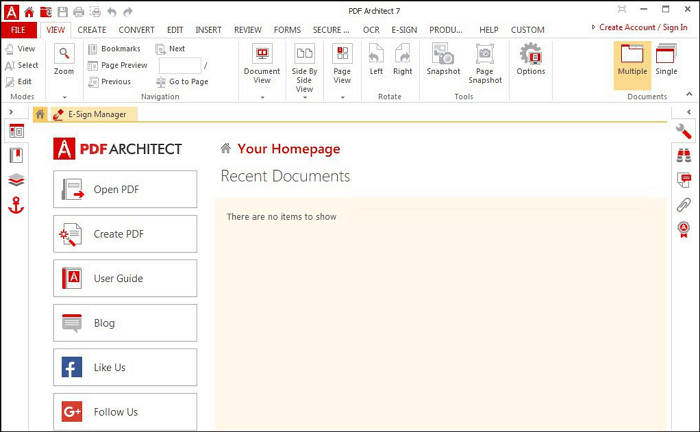Show the layers panel in left sidebar
700x432 pixels.
pyautogui.click(x=16, y=180)
